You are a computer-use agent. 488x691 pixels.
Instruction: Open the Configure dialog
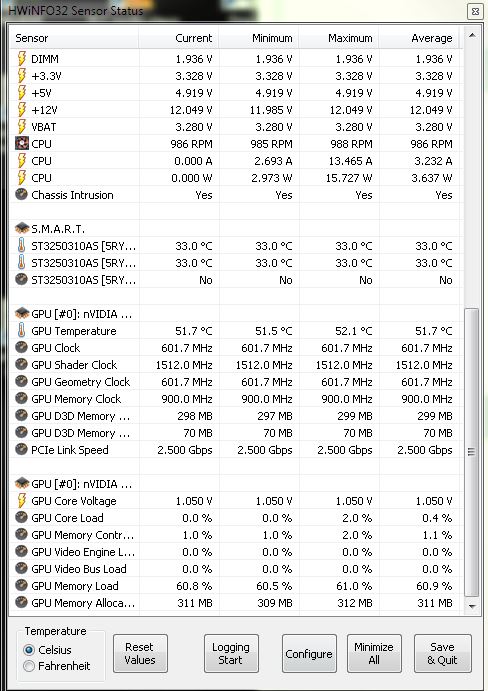pyautogui.click(x=309, y=654)
